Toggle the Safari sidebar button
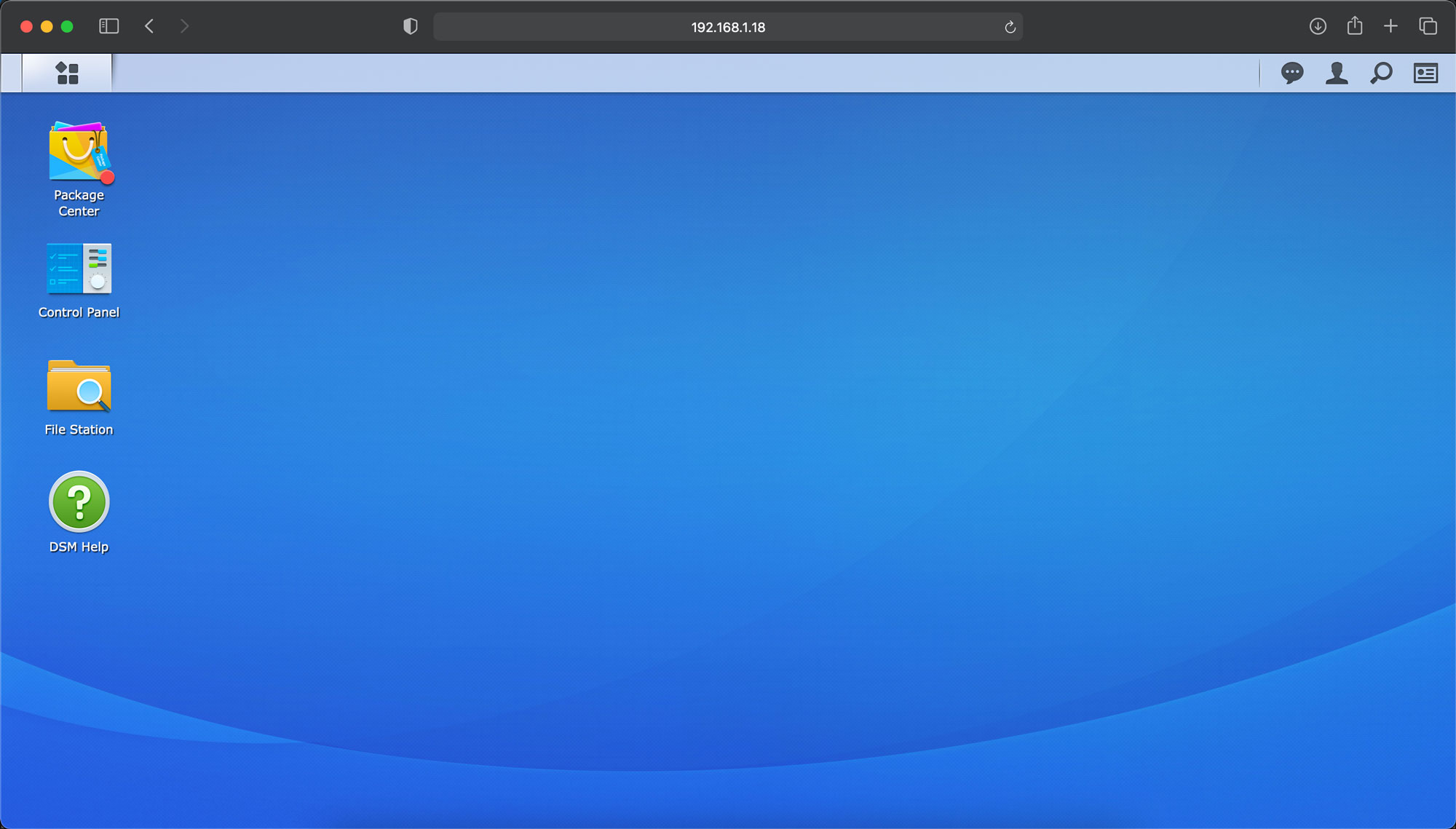The width and height of the screenshot is (1456, 829). 108,27
